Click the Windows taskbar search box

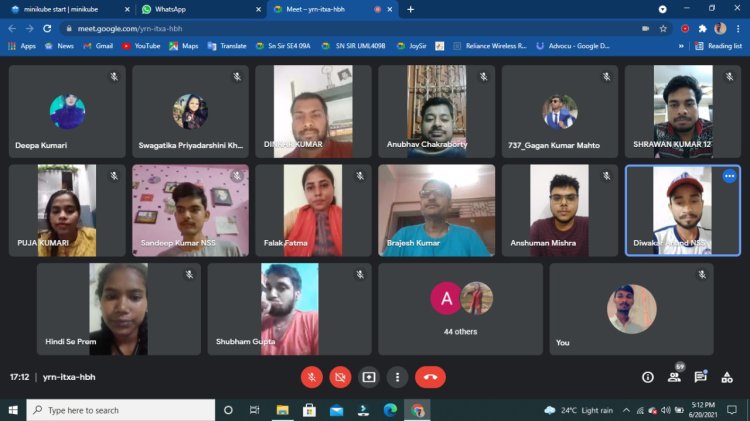coord(120,410)
